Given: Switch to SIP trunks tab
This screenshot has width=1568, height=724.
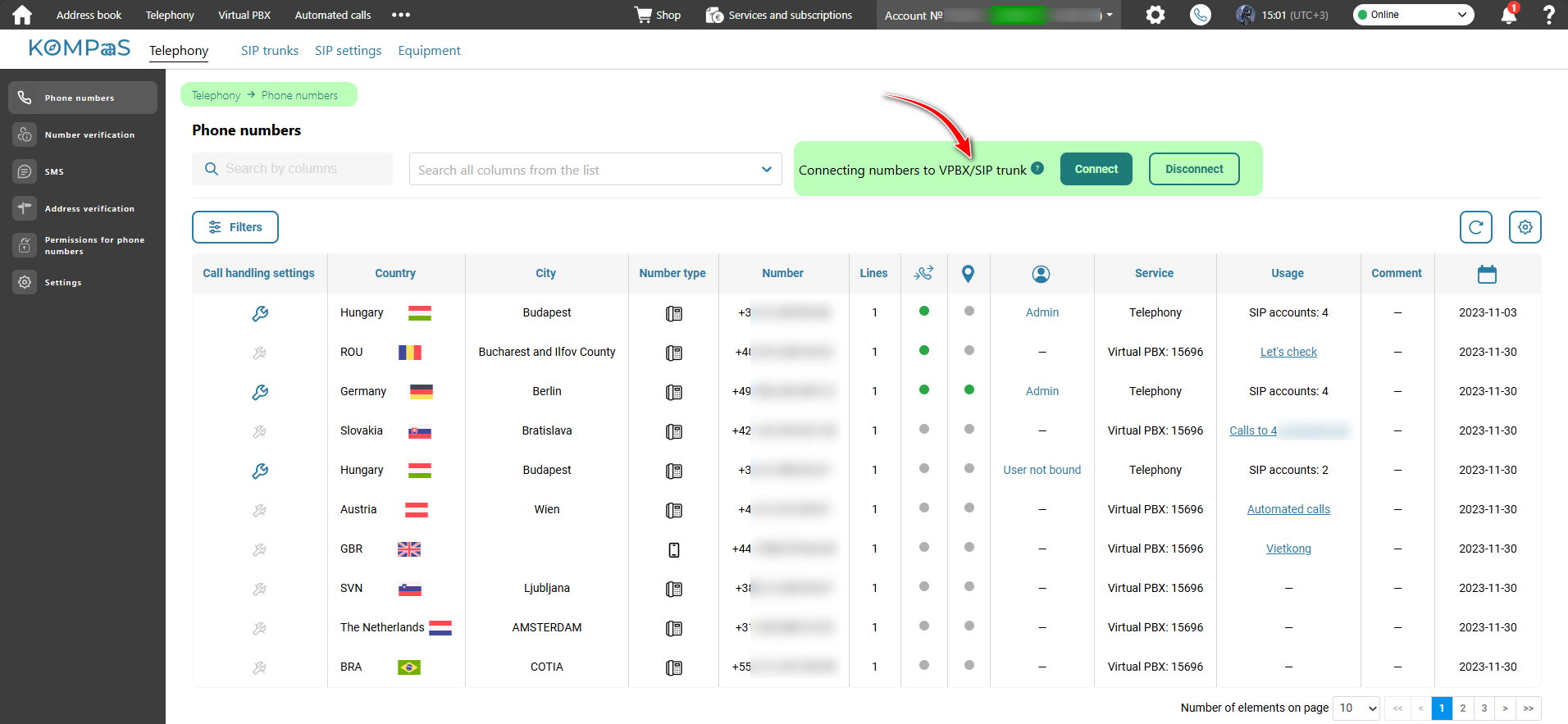Looking at the screenshot, I should tap(270, 50).
